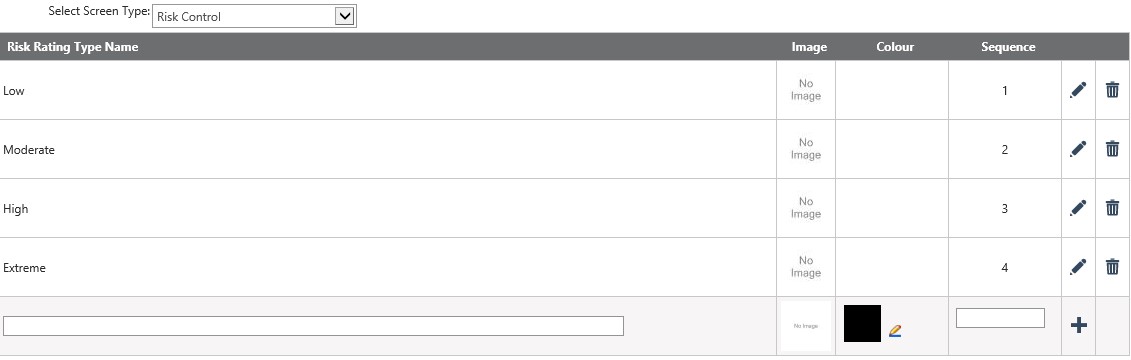Click the Risk Rating Type Name header
The height and width of the screenshot is (360, 1131).
coord(72,47)
